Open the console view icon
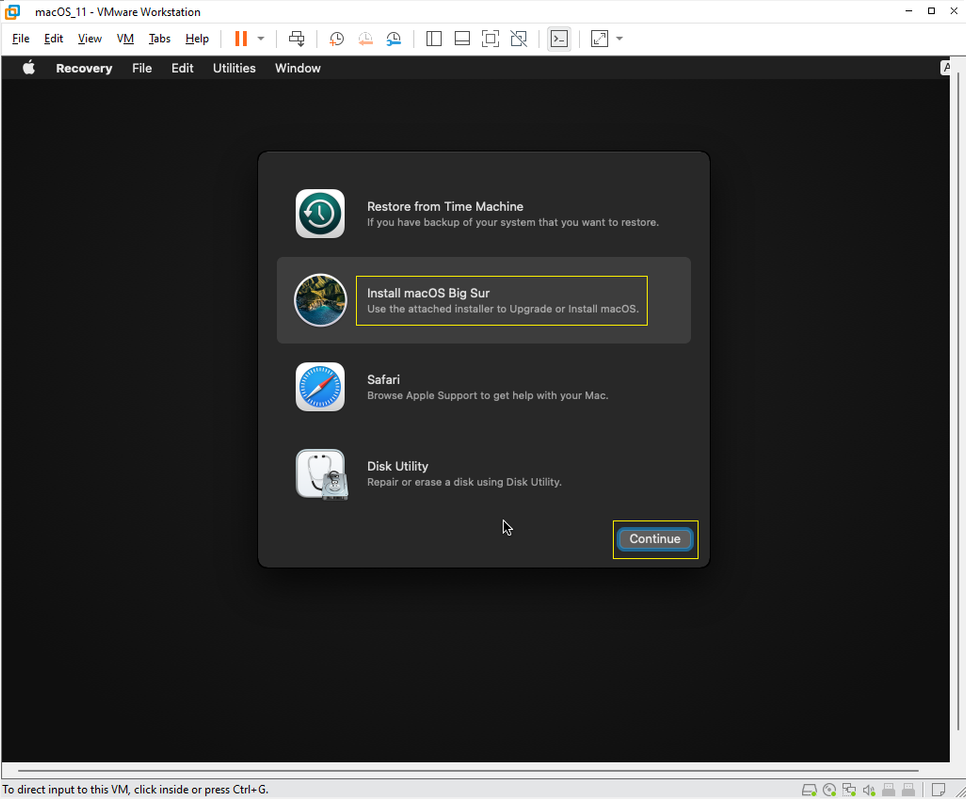 point(559,39)
